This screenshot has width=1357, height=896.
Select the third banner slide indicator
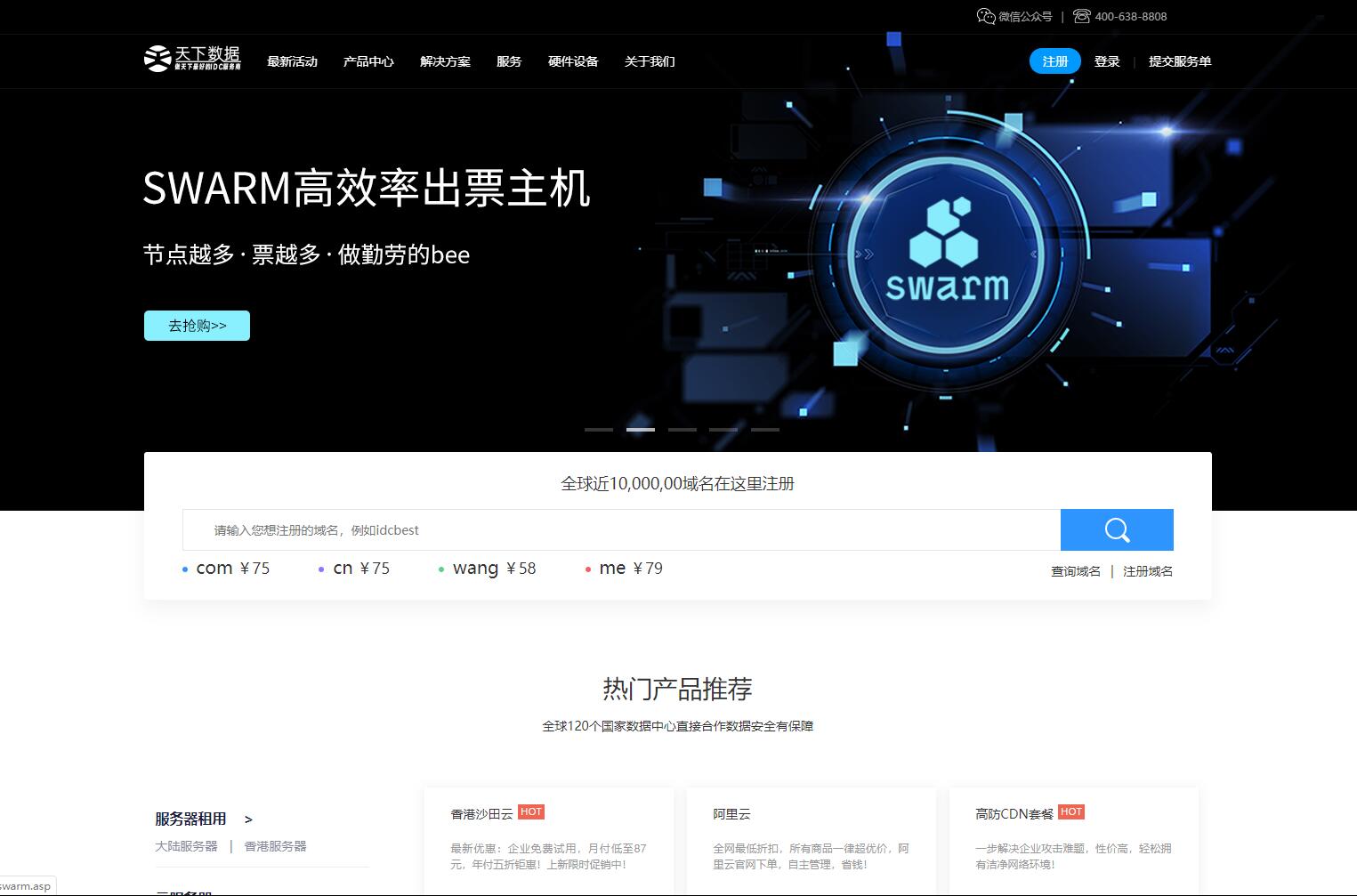tap(683, 430)
